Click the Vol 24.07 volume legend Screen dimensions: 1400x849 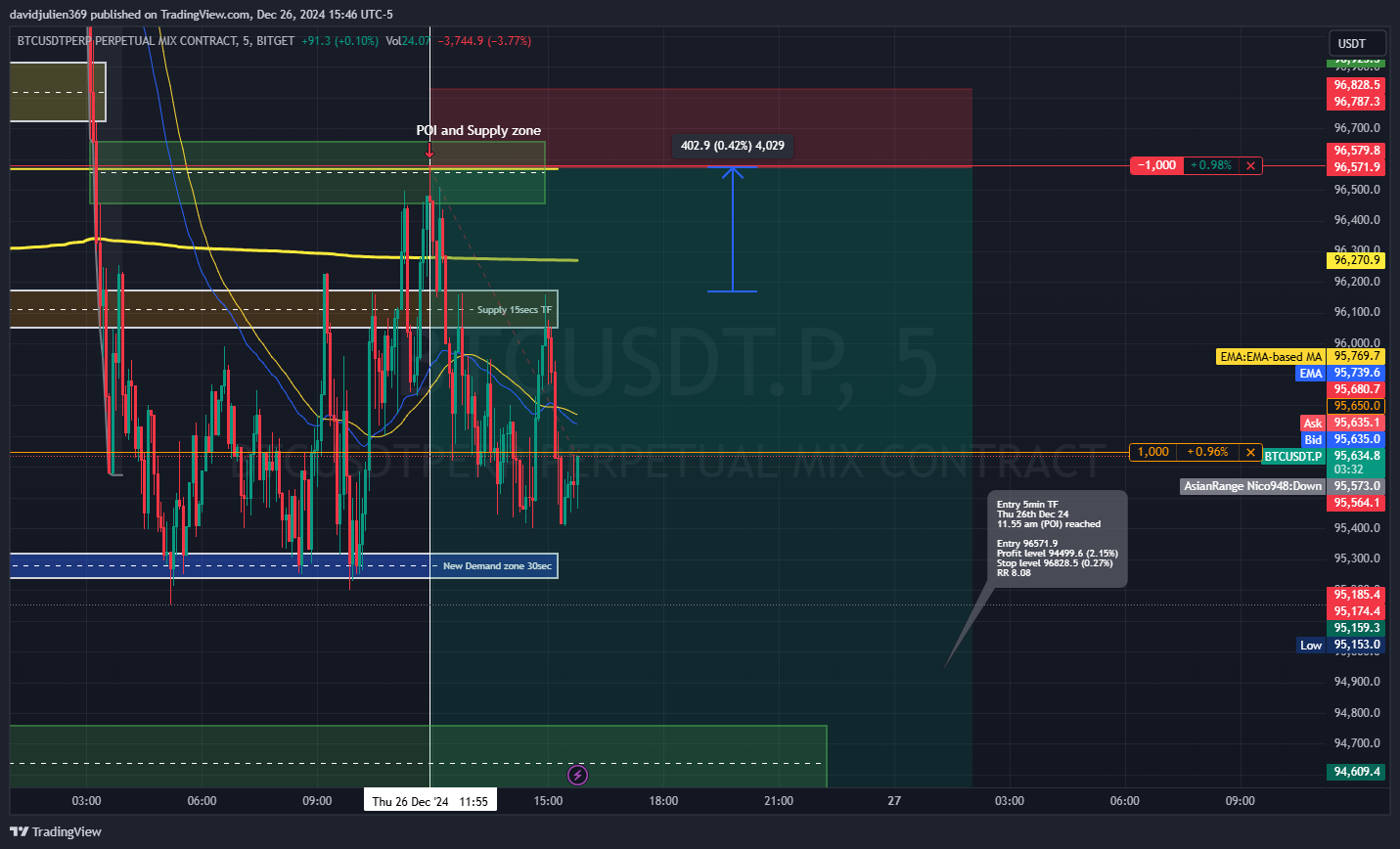(407, 41)
